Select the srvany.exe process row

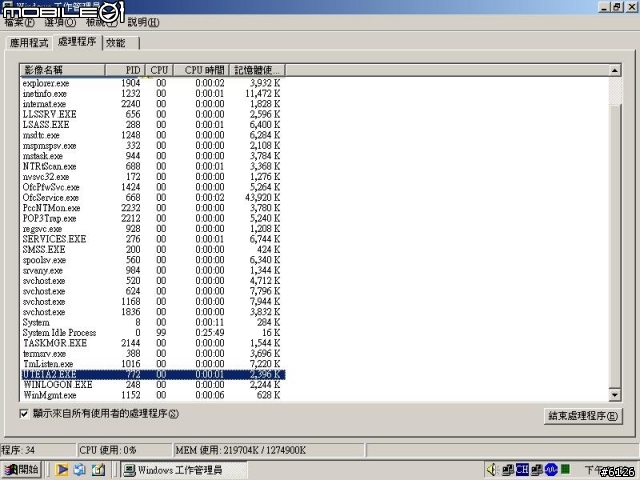click(x=152, y=270)
